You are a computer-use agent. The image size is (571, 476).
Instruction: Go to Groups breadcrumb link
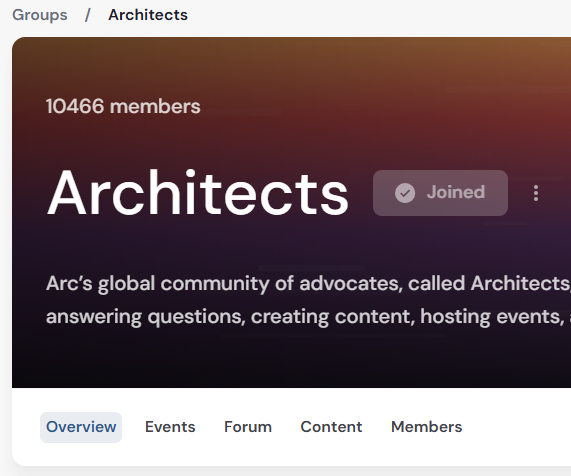coord(40,15)
